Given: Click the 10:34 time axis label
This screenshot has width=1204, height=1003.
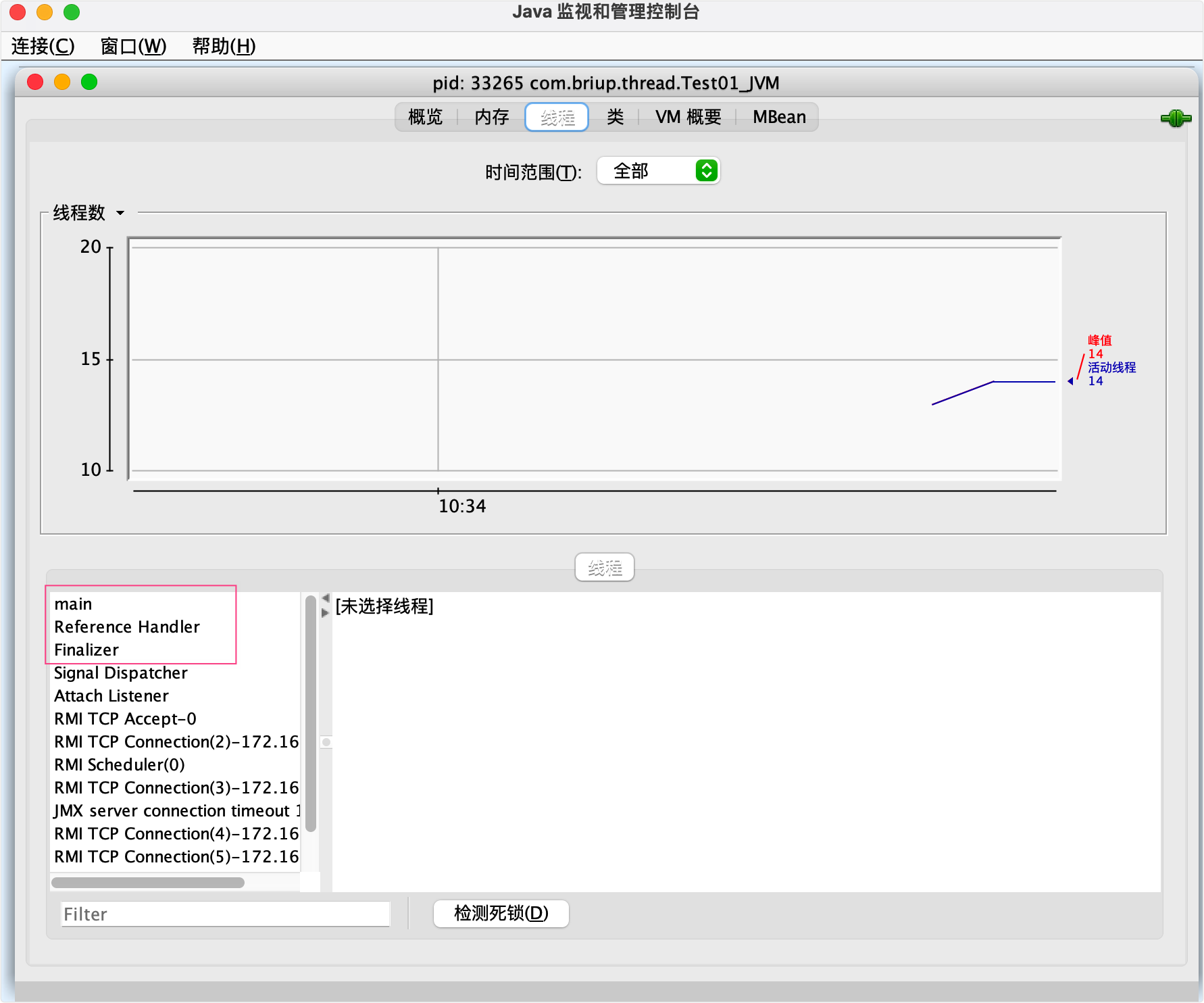Looking at the screenshot, I should tap(462, 506).
